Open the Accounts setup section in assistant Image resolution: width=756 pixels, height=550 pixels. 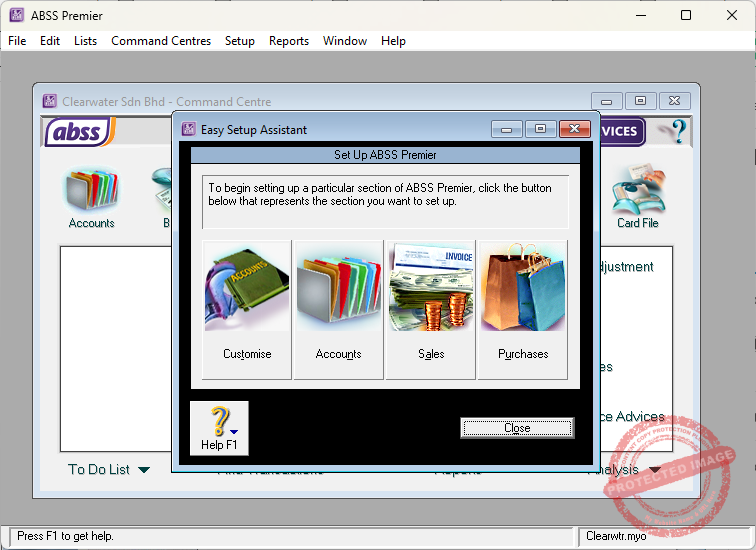(338, 309)
